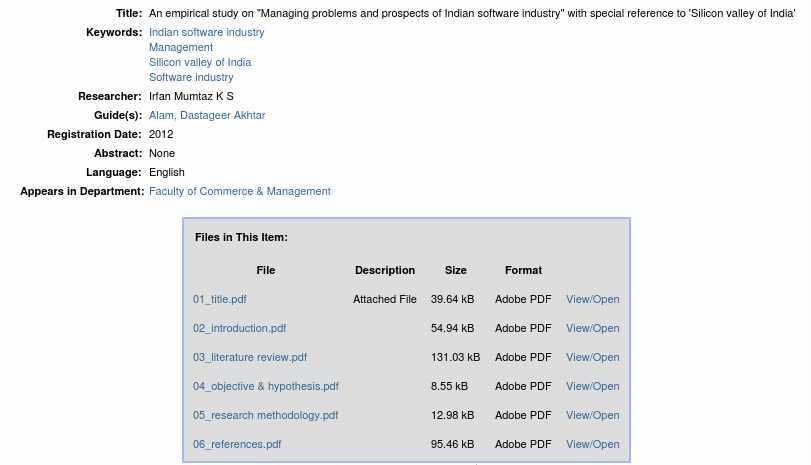Click View/Open for 04_objective & hypothesis.pdf

(592, 386)
